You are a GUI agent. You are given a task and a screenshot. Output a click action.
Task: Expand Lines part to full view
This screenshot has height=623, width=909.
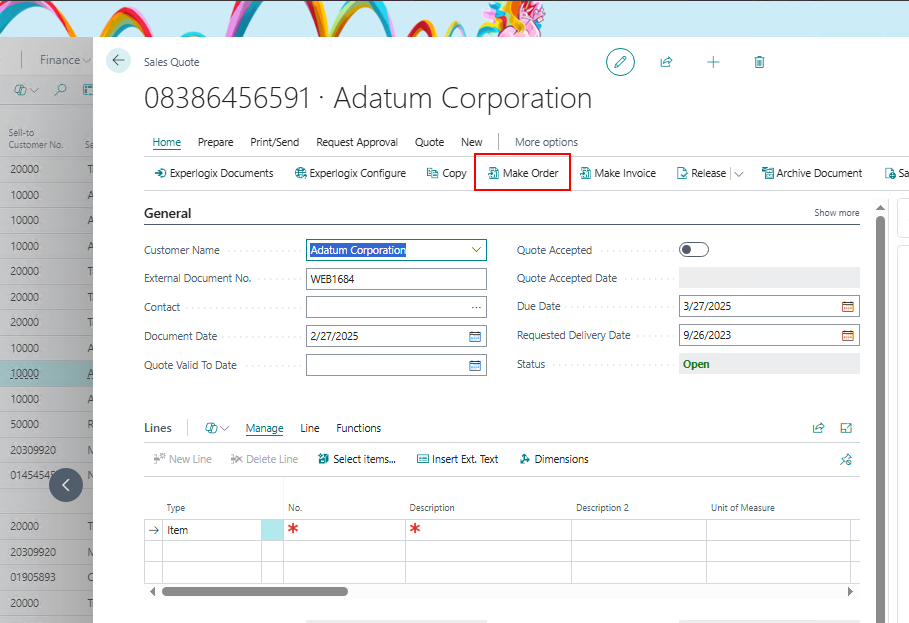[x=846, y=428]
